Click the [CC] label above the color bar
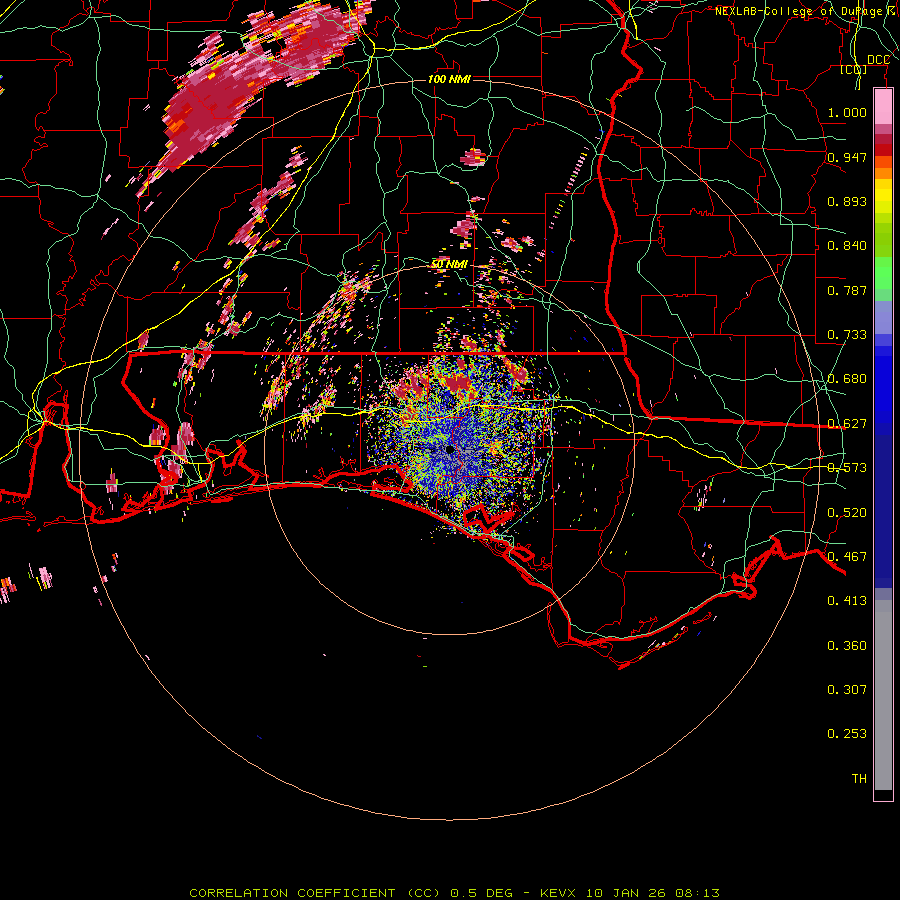 (x=854, y=69)
